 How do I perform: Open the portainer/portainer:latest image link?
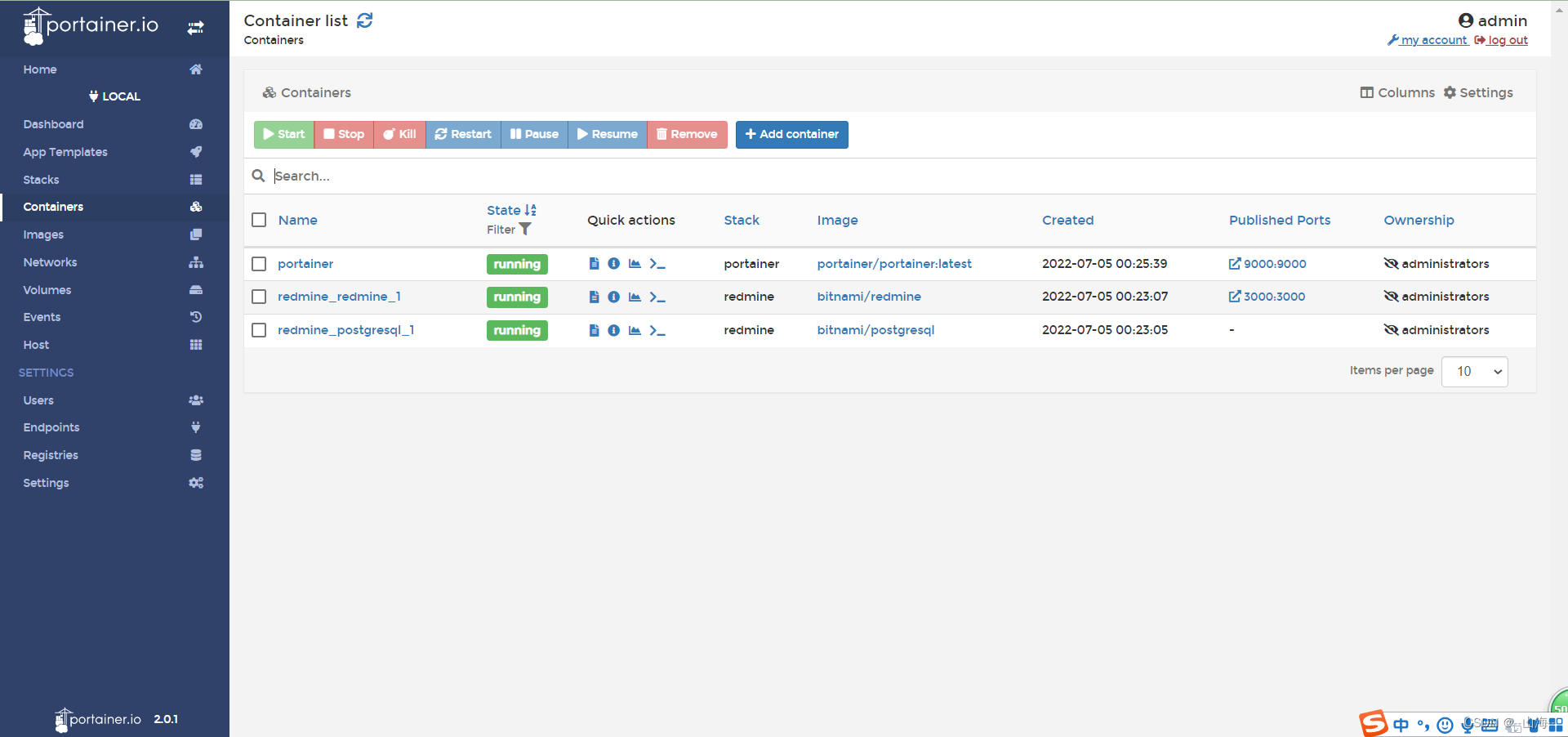point(894,264)
